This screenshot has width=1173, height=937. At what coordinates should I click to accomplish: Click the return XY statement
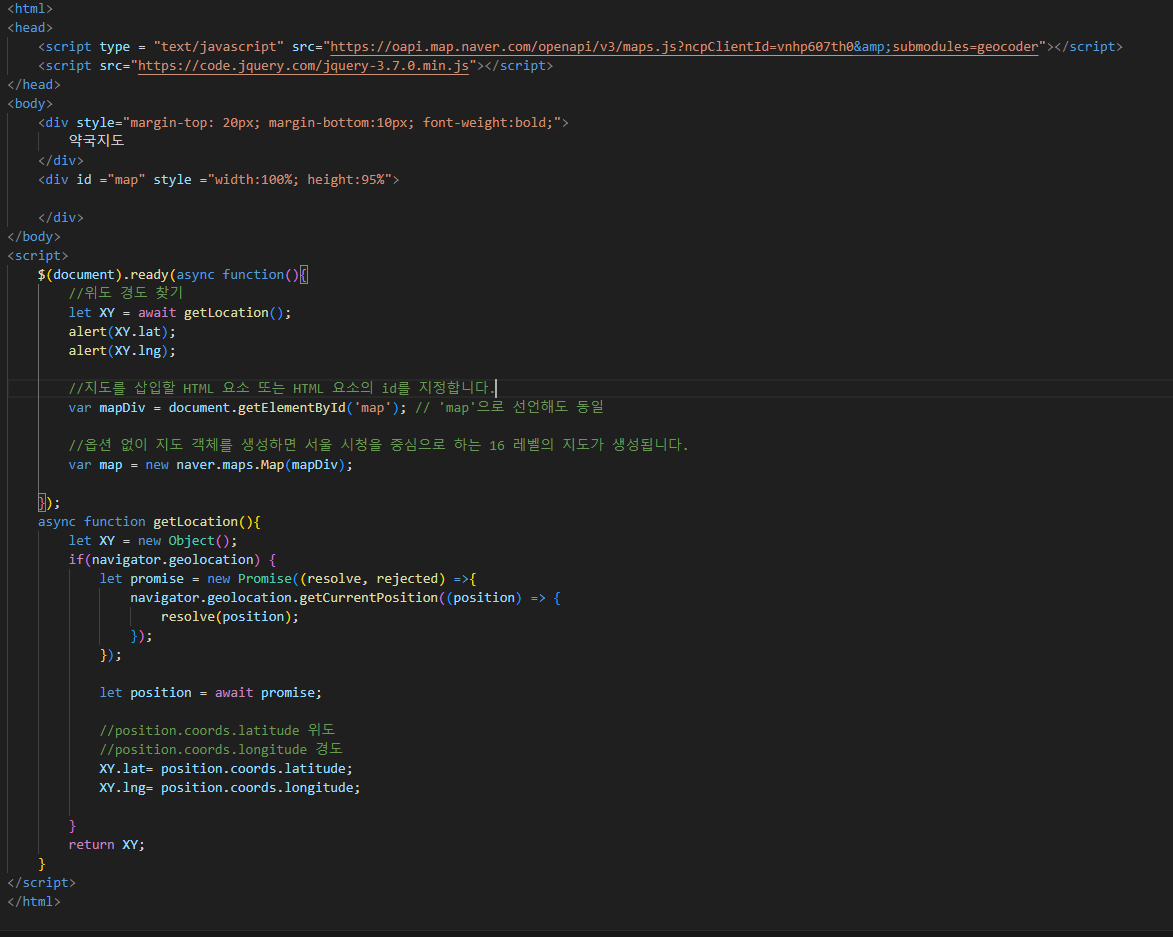click(x=106, y=844)
